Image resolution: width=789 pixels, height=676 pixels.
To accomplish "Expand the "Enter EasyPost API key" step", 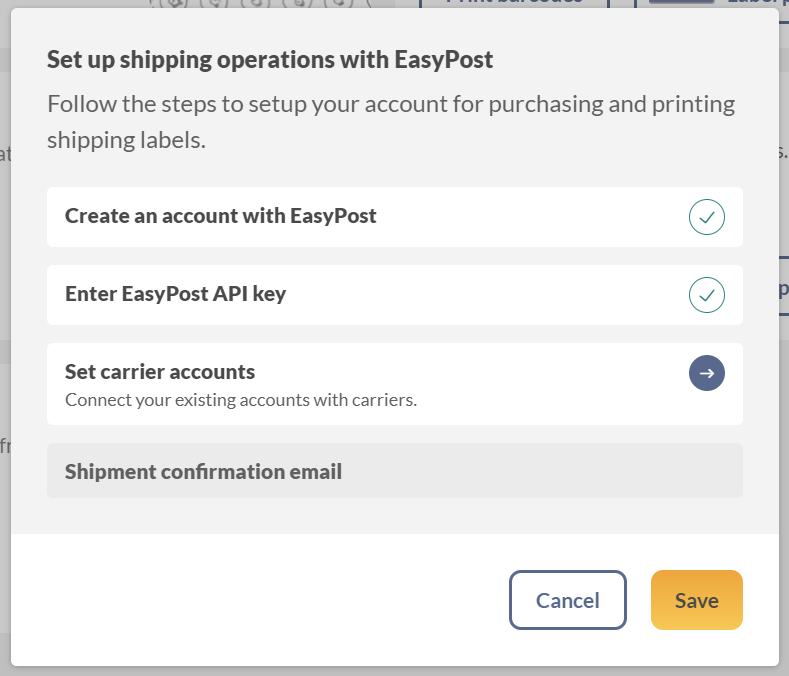I will pyautogui.click(x=394, y=295).
